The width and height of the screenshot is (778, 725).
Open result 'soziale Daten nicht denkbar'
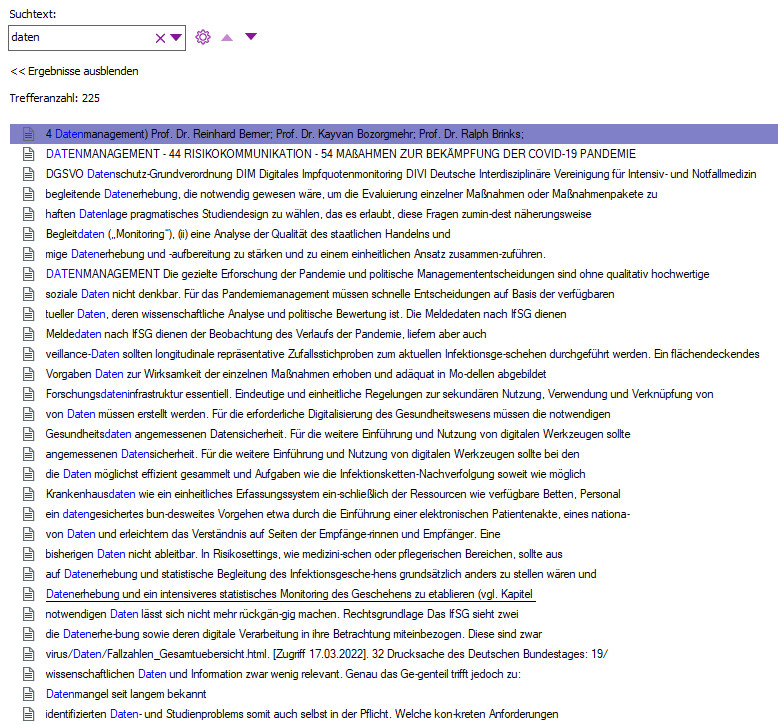[330, 294]
